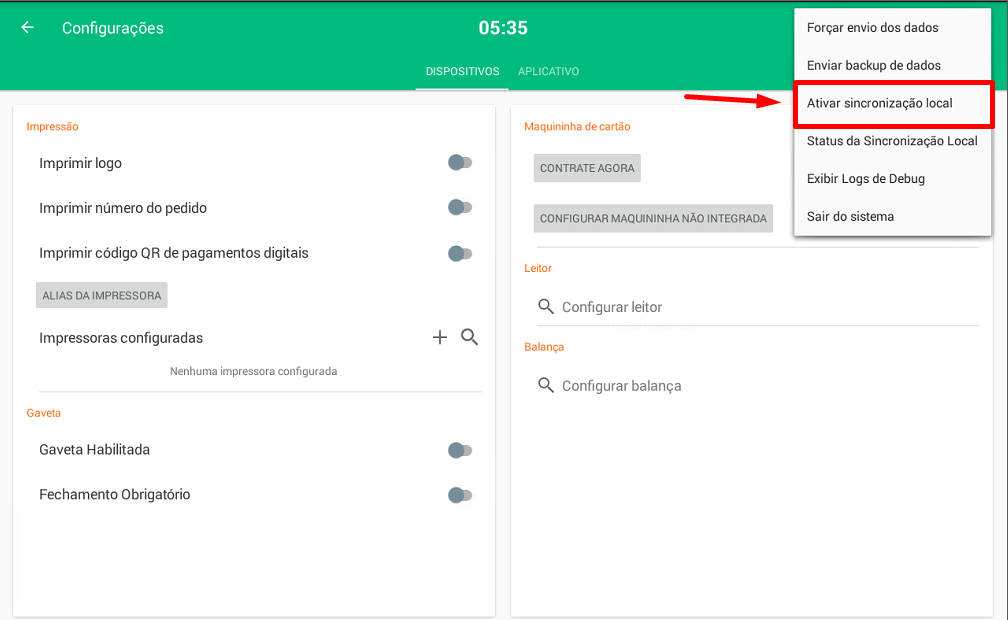Click the magnifier icon beside Configurar balança
This screenshot has width=1008, height=620.
(x=546, y=385)
